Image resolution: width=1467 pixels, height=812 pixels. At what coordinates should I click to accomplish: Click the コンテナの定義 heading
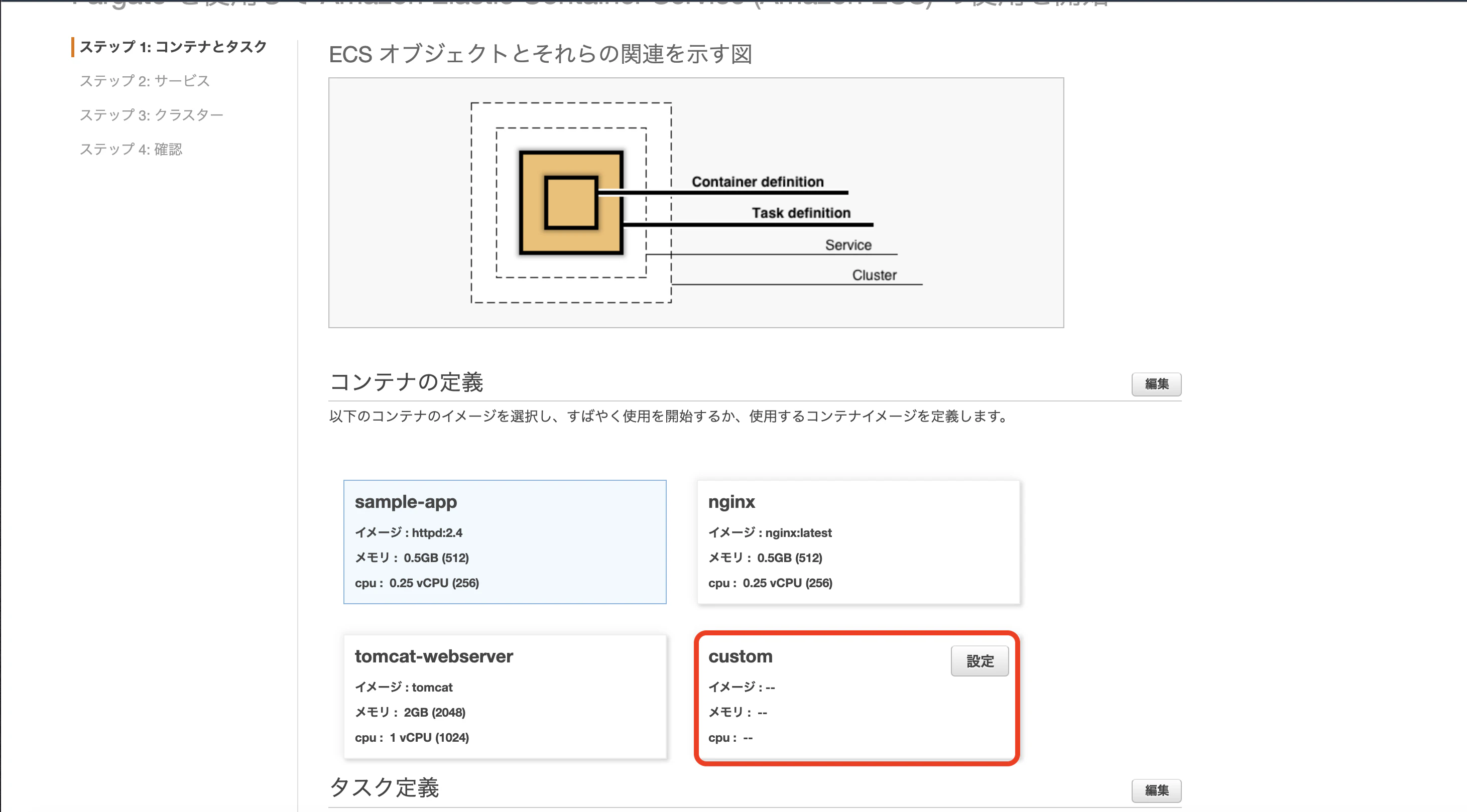coord(406,381)
